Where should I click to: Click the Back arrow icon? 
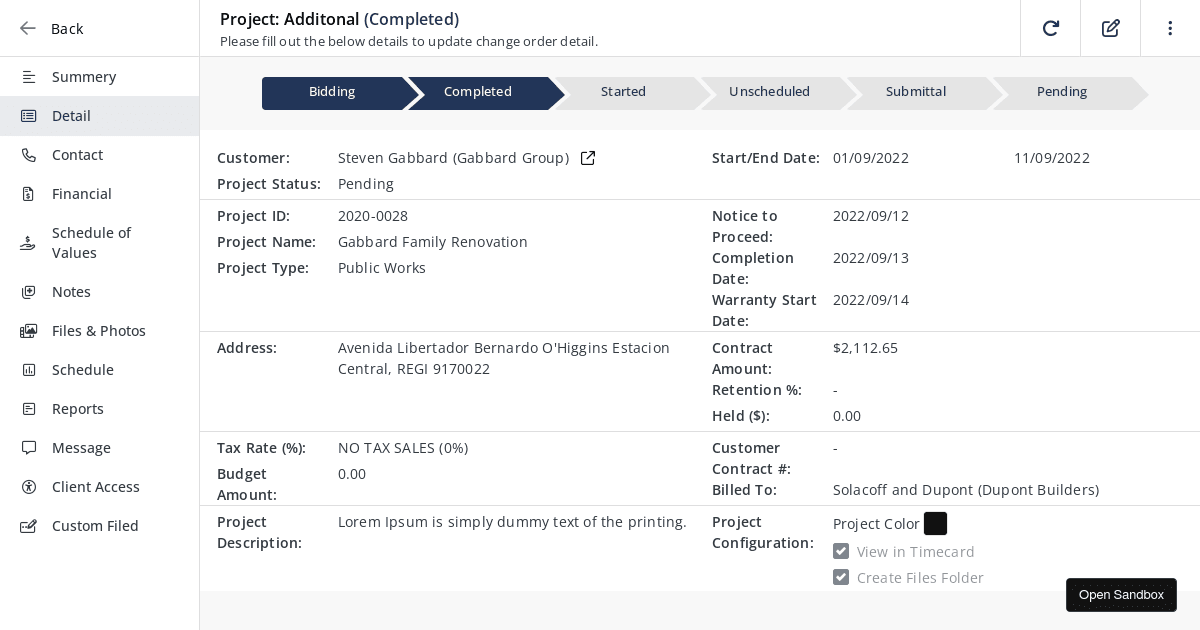pyautogui.click(x=28, y=29)
